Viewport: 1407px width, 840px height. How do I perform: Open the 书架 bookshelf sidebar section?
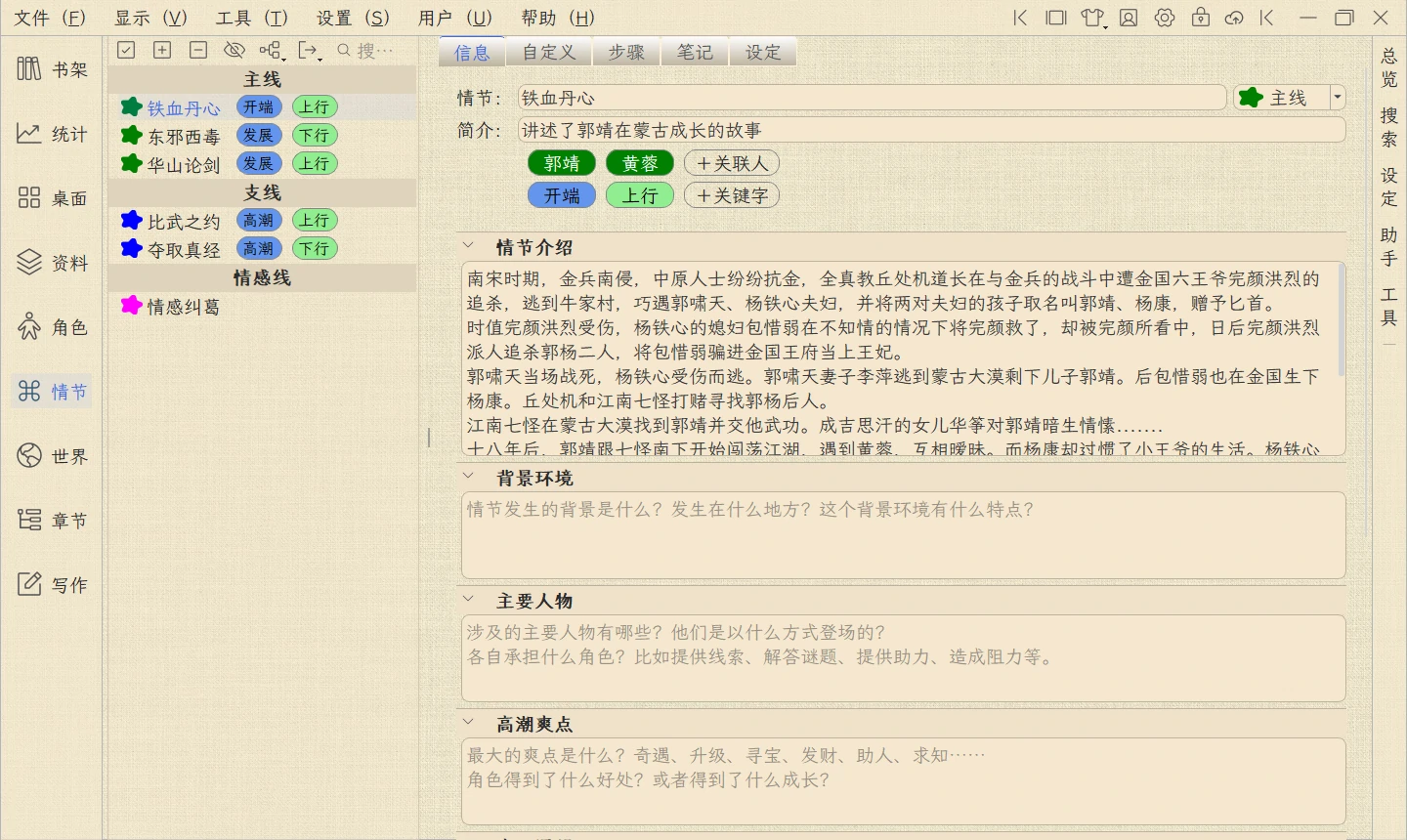[x=52, y=69]
